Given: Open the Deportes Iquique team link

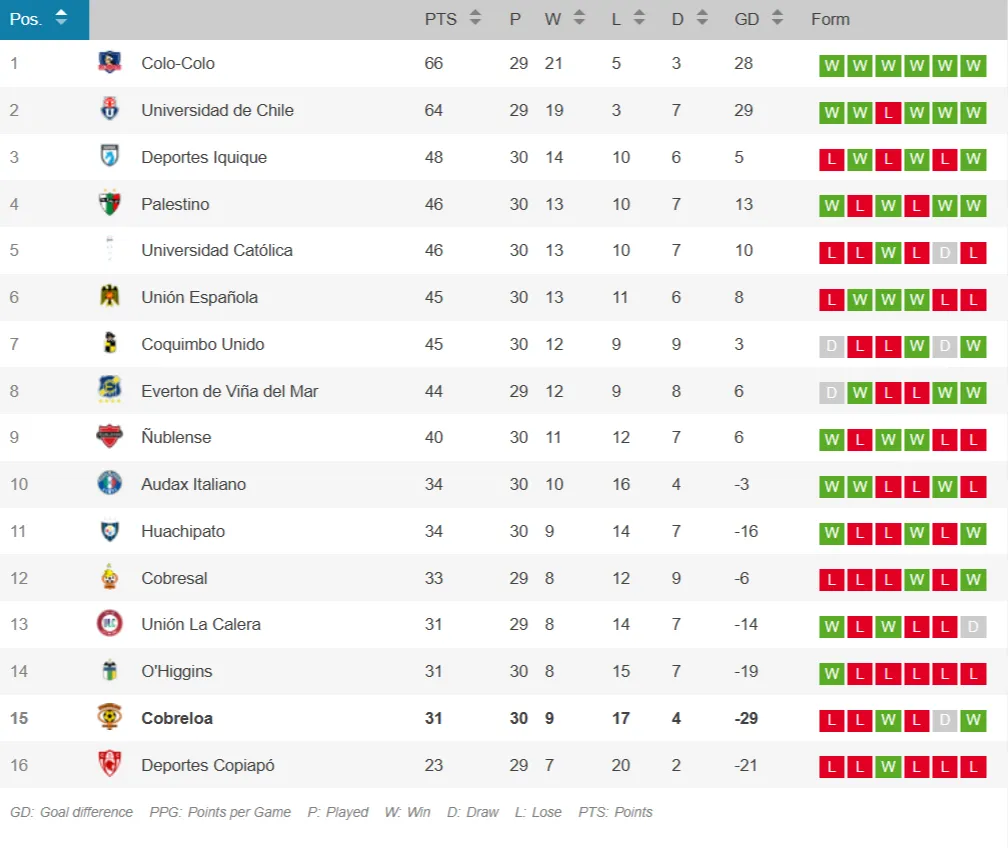Looking at the screenshot, I should pos(204,157).
